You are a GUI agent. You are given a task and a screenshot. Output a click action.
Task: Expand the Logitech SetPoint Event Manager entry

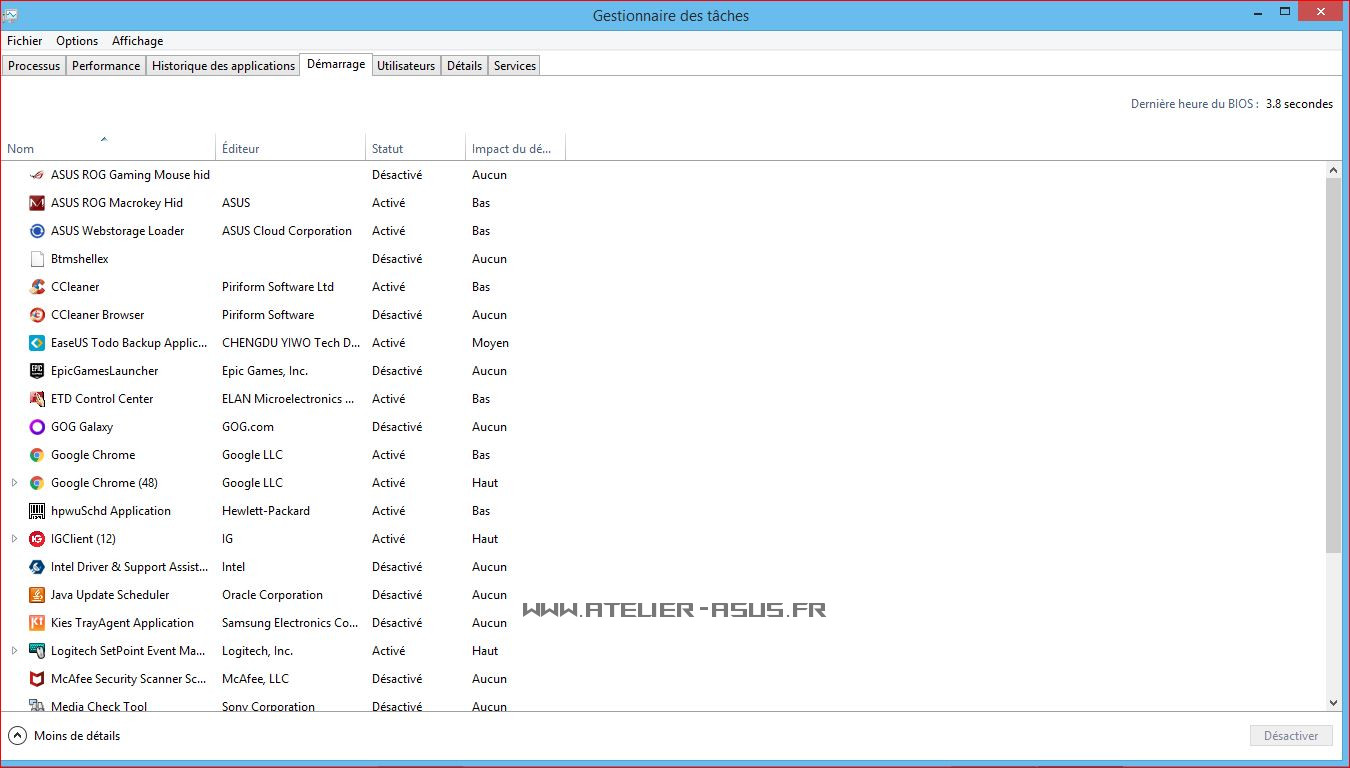[x=14, y=651]
